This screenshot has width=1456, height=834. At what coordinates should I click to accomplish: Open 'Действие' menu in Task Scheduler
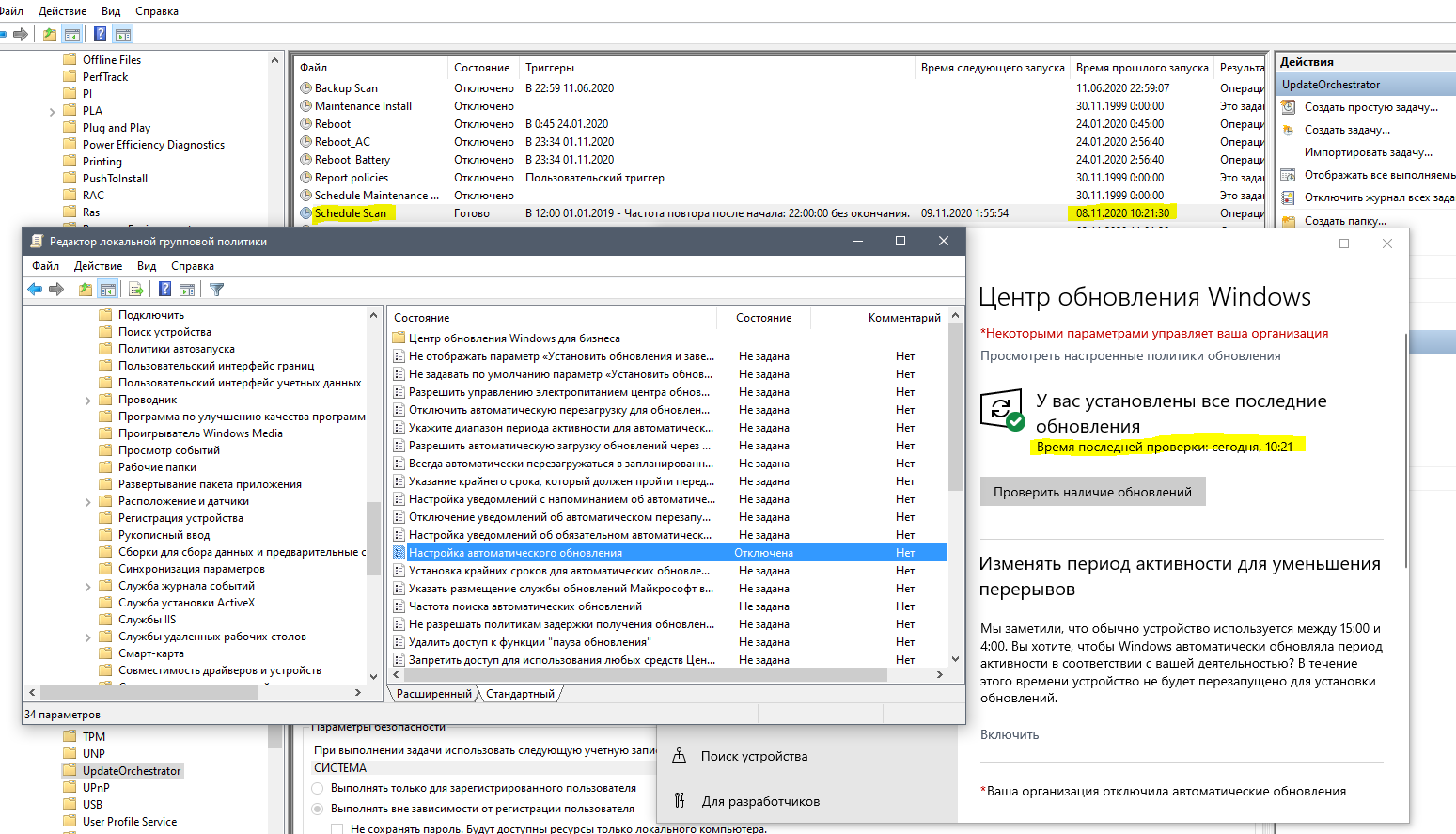(63, 11)
